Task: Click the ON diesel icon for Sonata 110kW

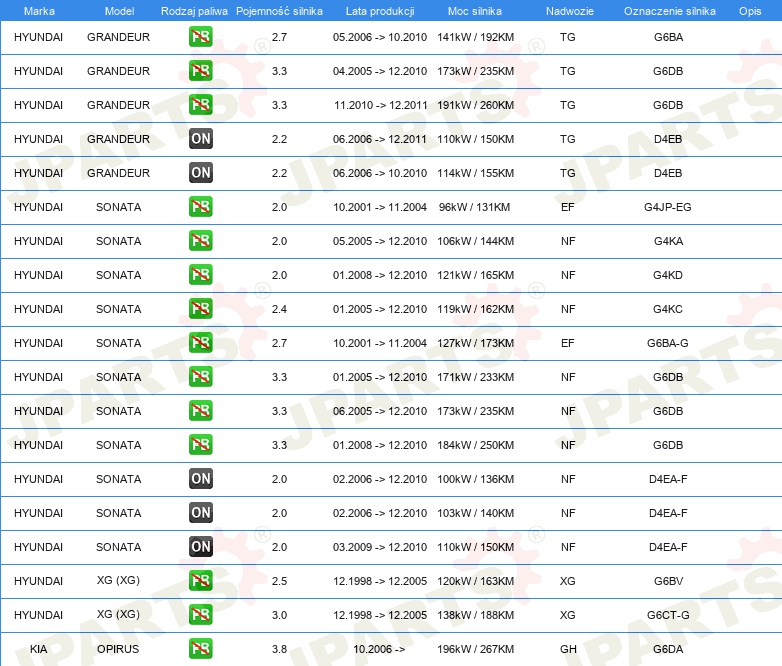Action: tap(200, 546)
